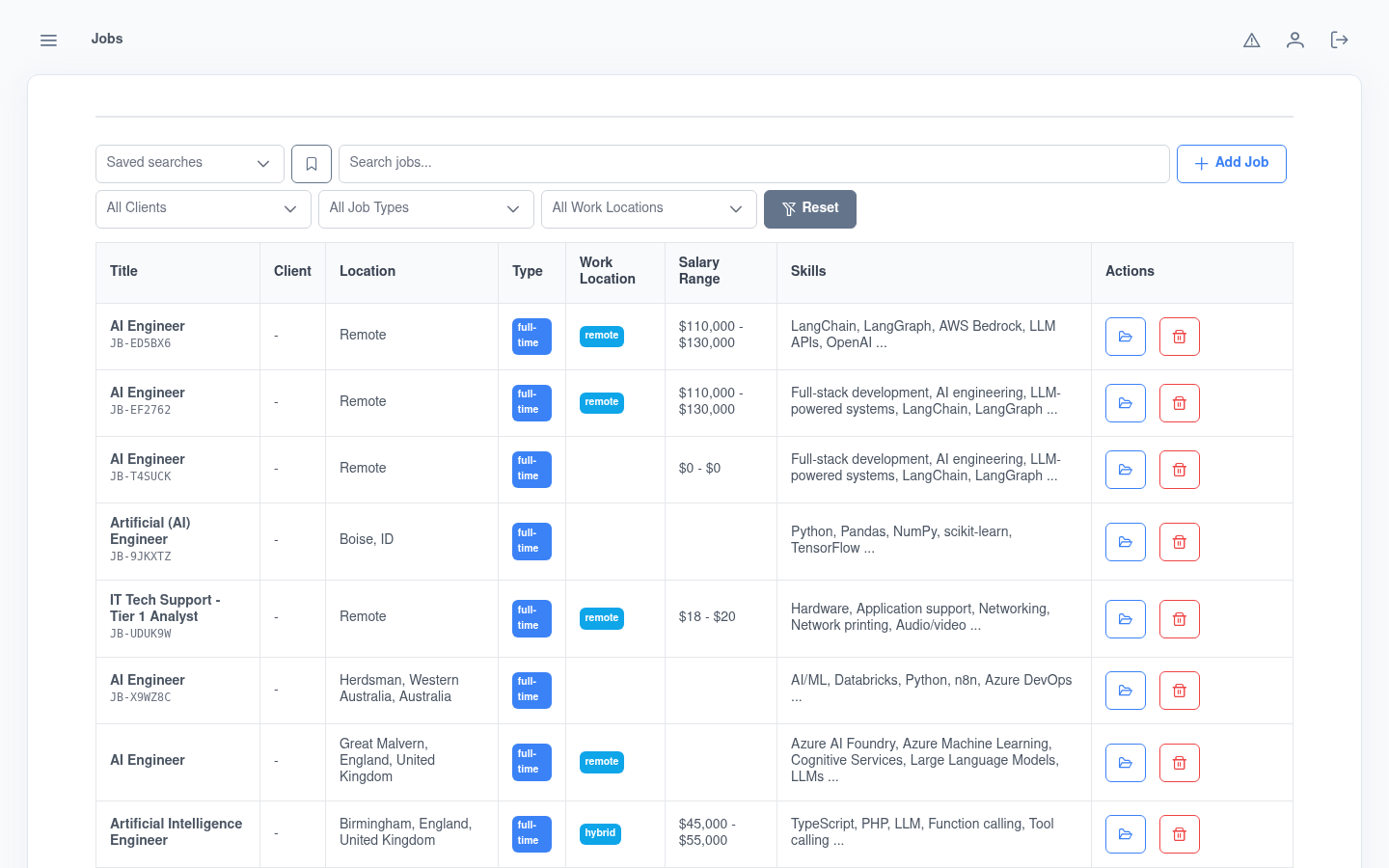
Task: Open job JB-X9WZ8C with folder icon
Action: point(1126,691)
